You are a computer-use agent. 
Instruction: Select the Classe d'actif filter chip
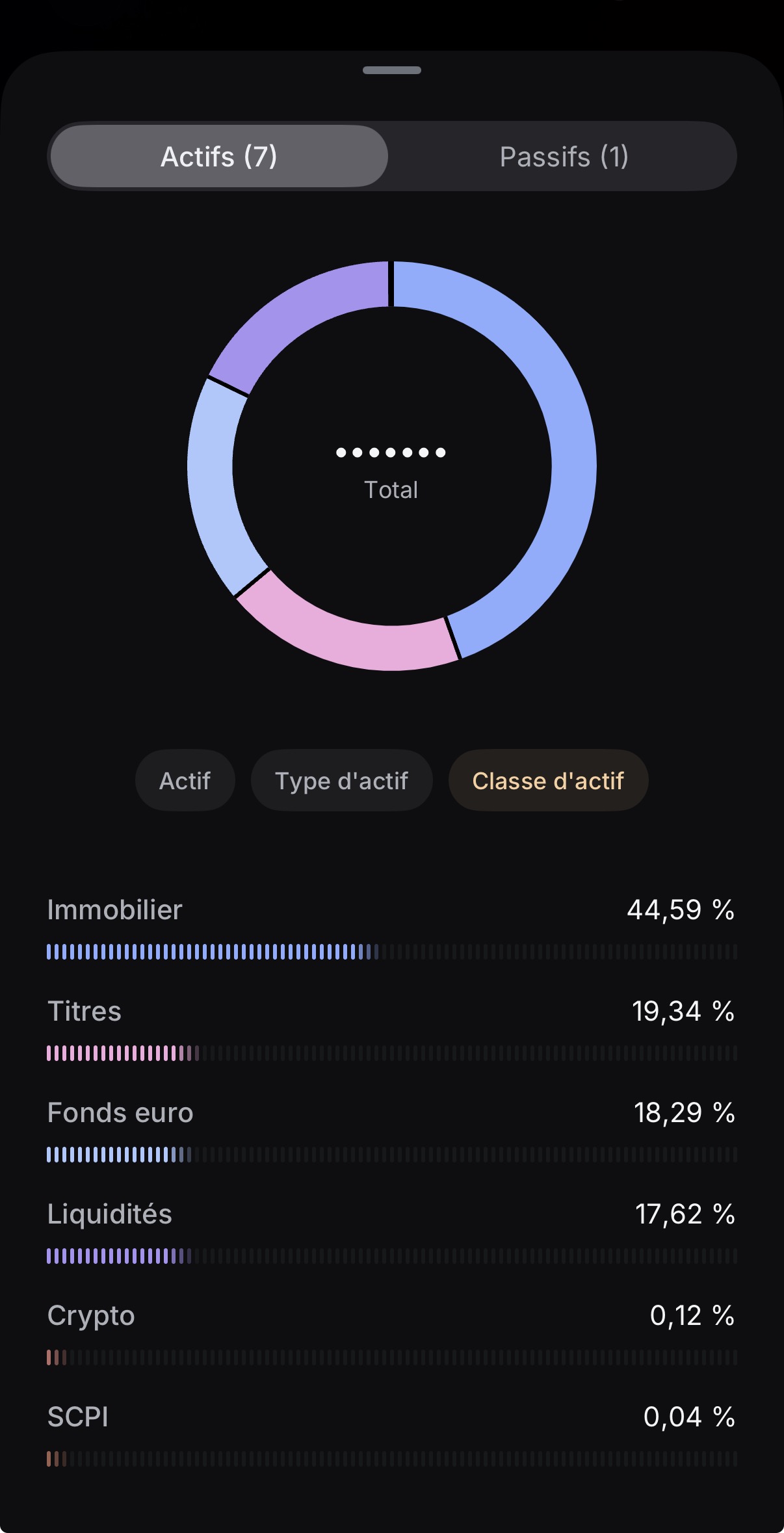click(x=548, y=780)
